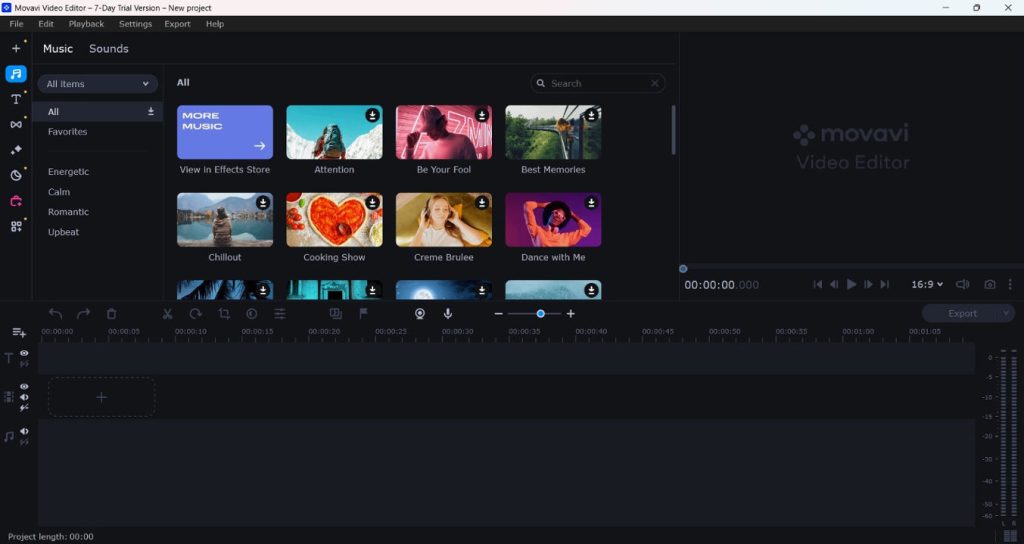
Task: Open the pink Effects Store icon
Action: click(16, 200)
